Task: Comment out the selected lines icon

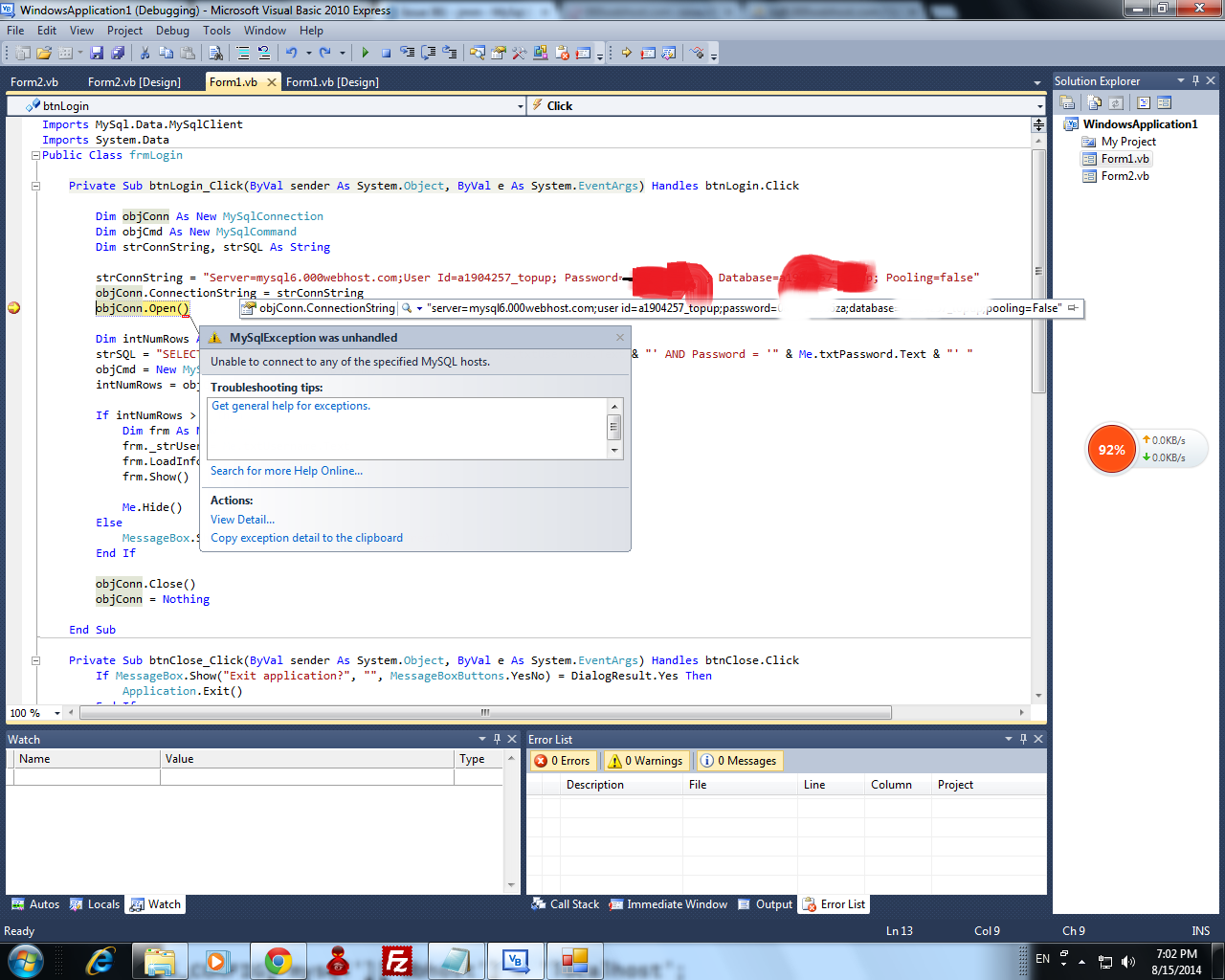Action: click(x=243, y=53)
